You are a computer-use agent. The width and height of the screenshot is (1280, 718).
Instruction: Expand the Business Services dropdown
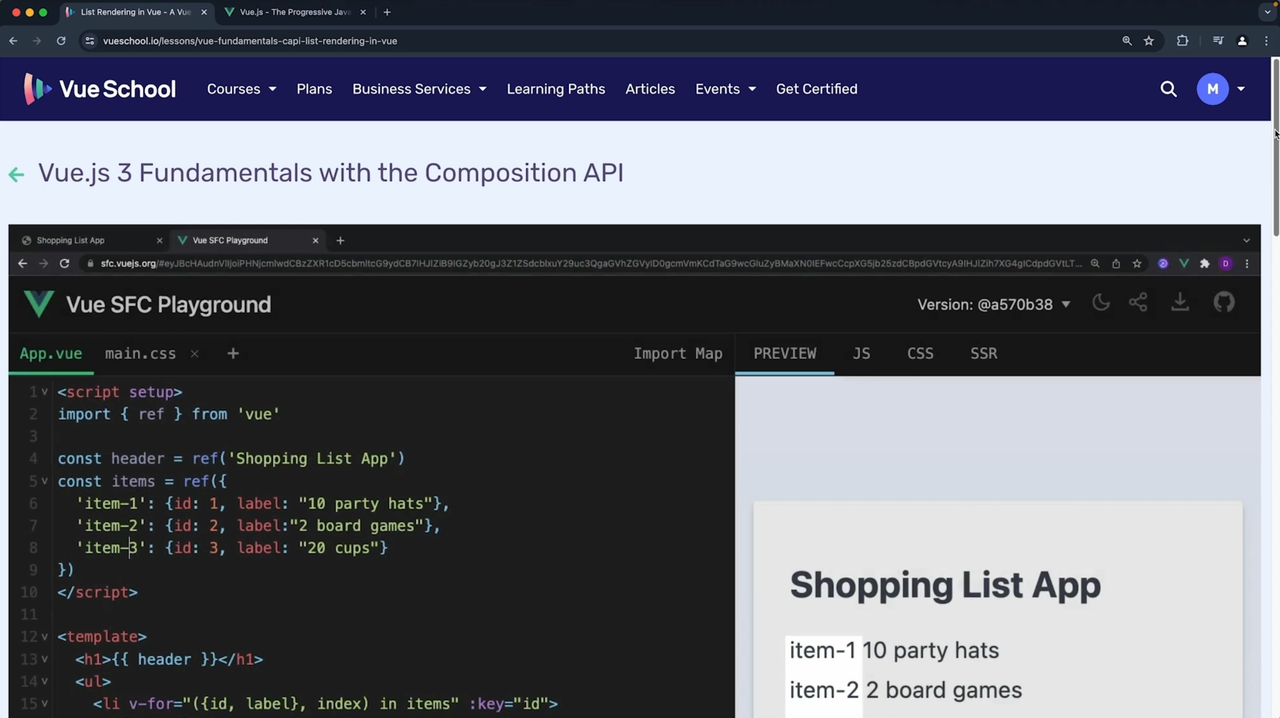(x=419, y=89)
